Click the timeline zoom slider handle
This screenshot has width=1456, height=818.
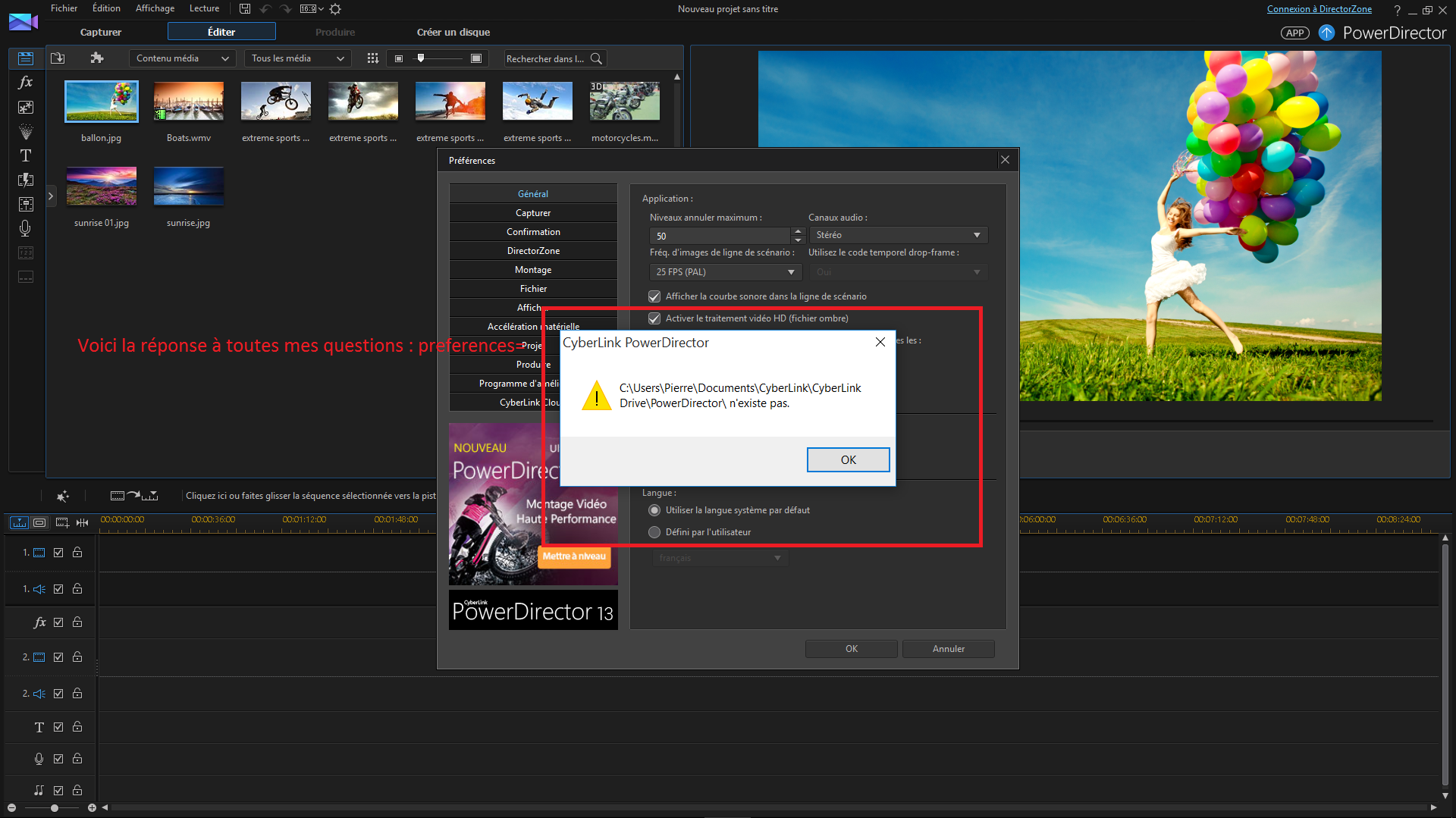pos(55,808)
